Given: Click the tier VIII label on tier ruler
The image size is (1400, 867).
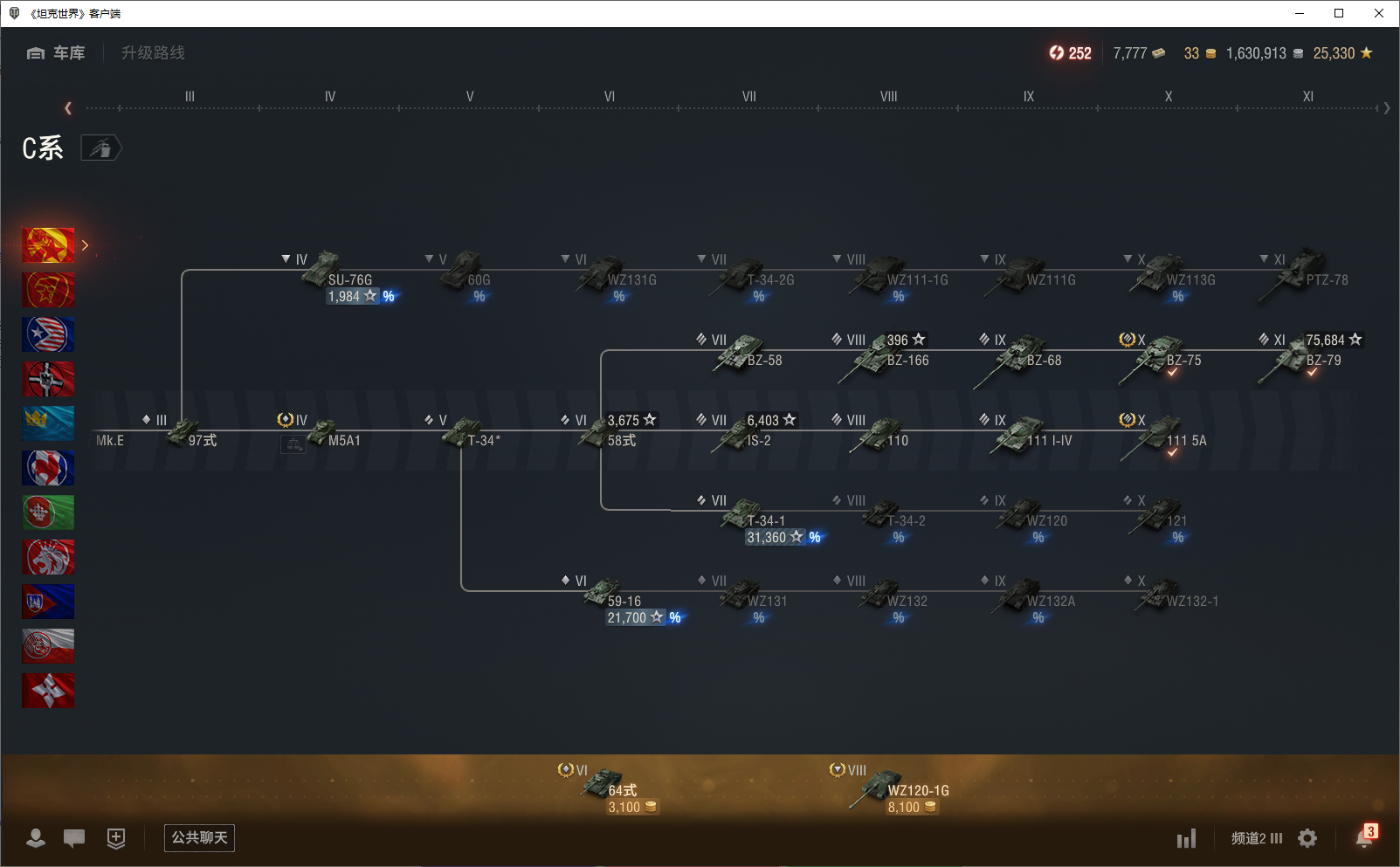Looking at the screenshot, I should (888, 96).
